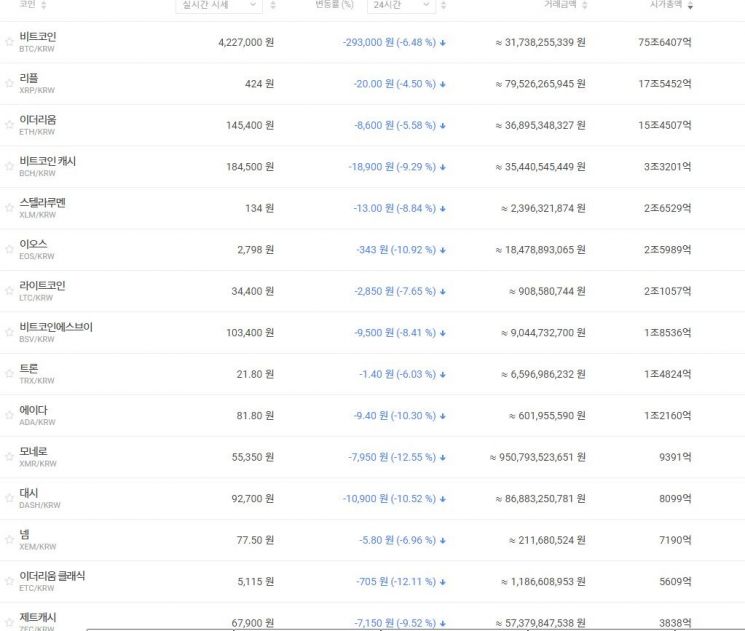Image resolution: width=745 pixels, height=631 pixels.
Task: Mark 비트코인 캐시 BCH/KRW as favorite
Action: pos(9,166)
